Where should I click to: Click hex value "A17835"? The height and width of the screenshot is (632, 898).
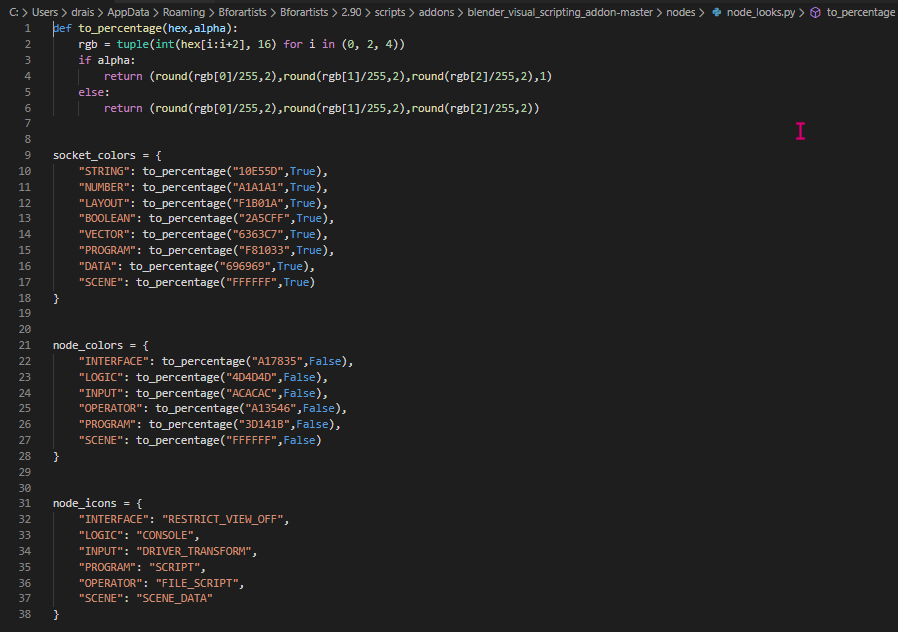pyautogui.click(x=277, y=361)
